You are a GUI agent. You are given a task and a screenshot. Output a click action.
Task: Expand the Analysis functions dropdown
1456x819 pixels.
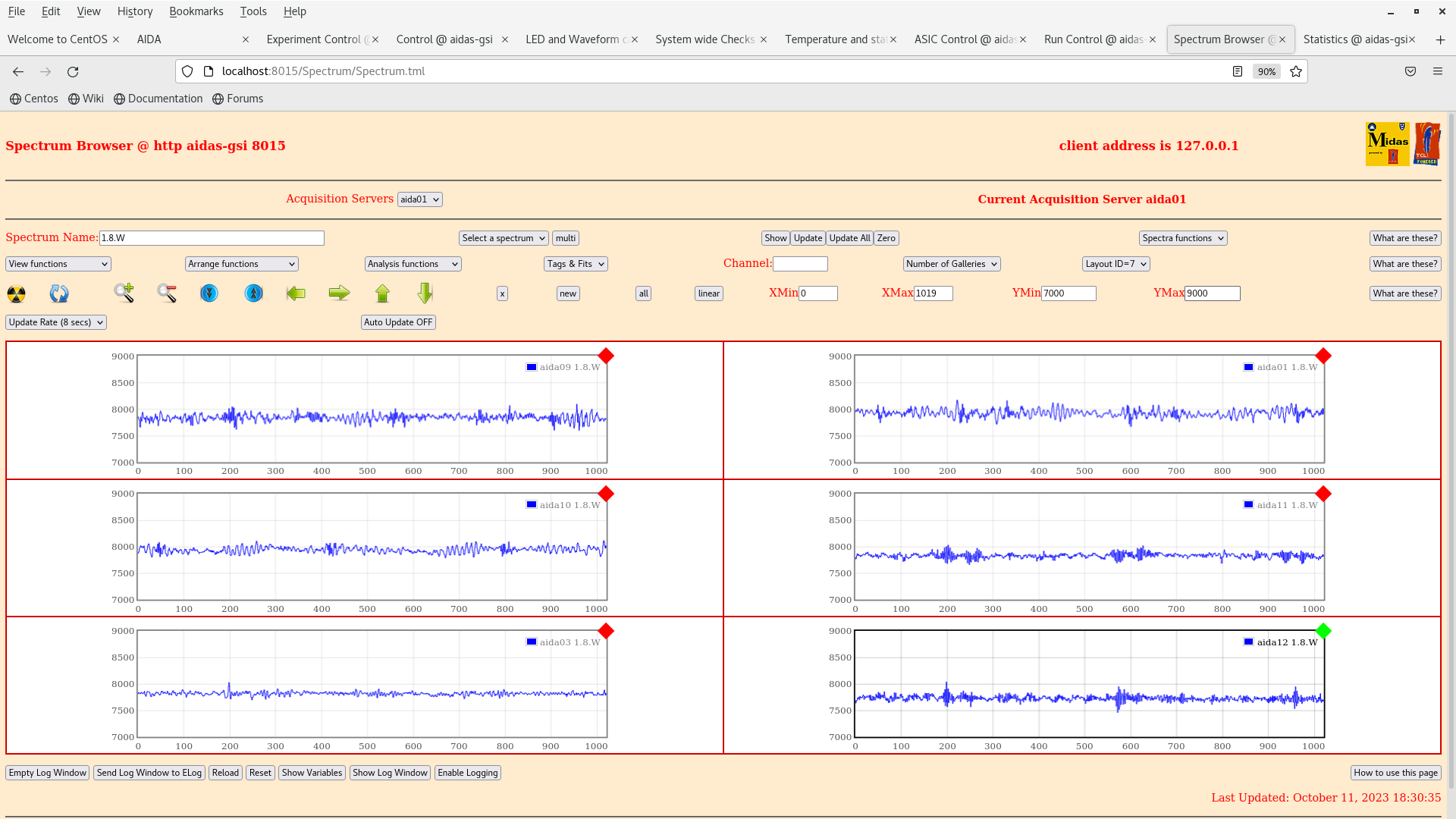click(413, 264)
